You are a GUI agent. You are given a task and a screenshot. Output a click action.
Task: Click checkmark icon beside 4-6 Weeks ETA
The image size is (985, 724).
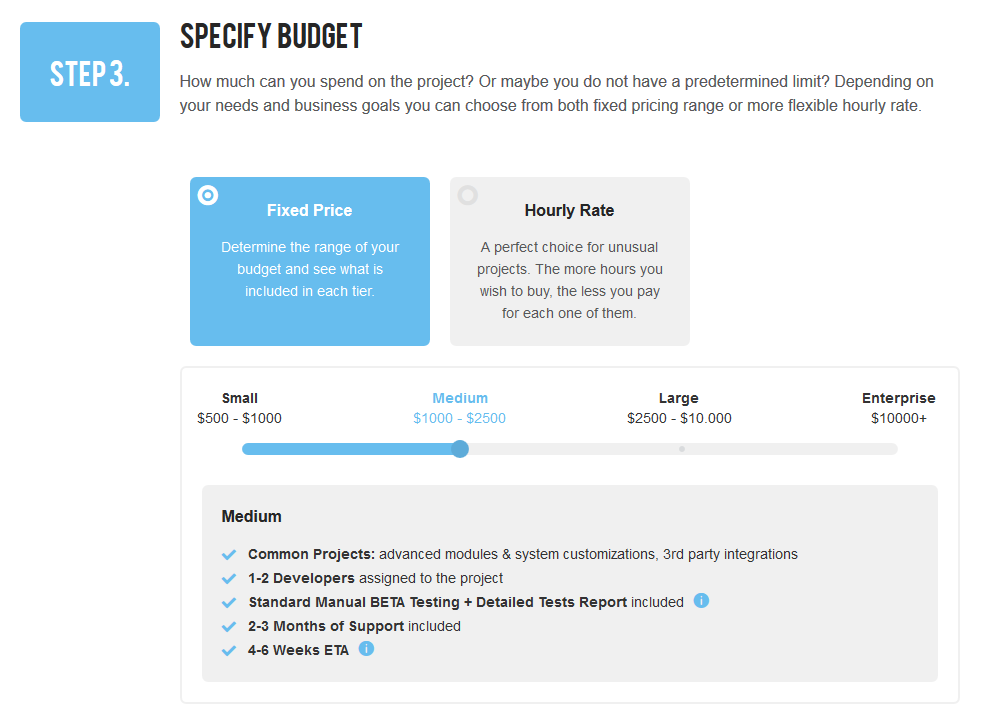click(229, 650)
